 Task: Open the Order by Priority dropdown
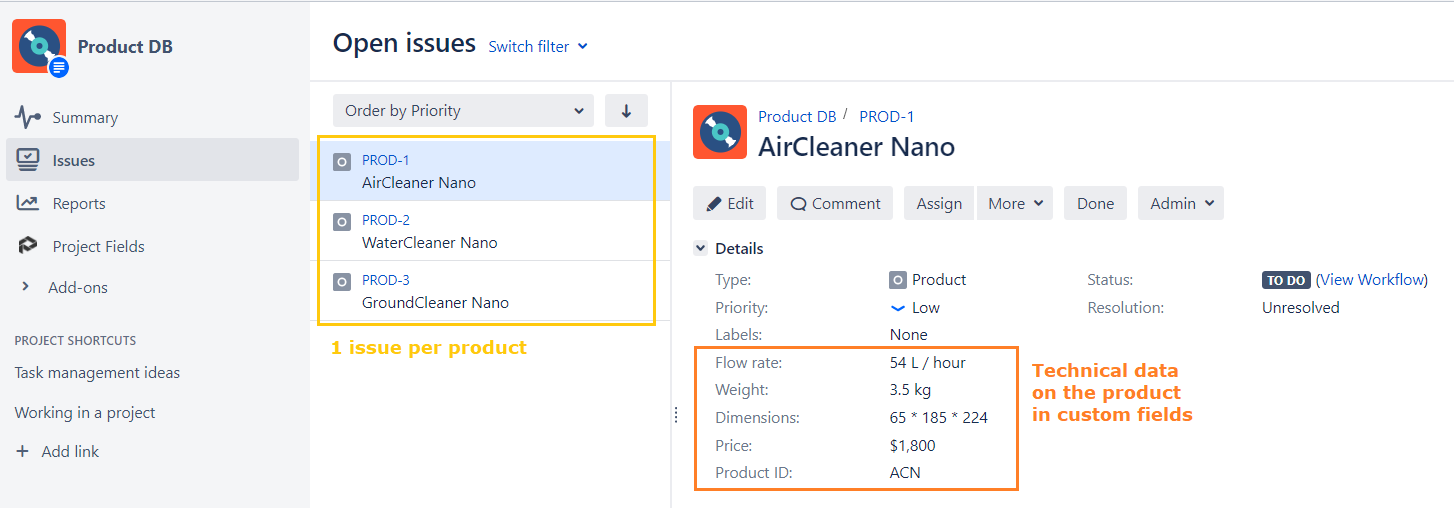(x=463, y=110)
